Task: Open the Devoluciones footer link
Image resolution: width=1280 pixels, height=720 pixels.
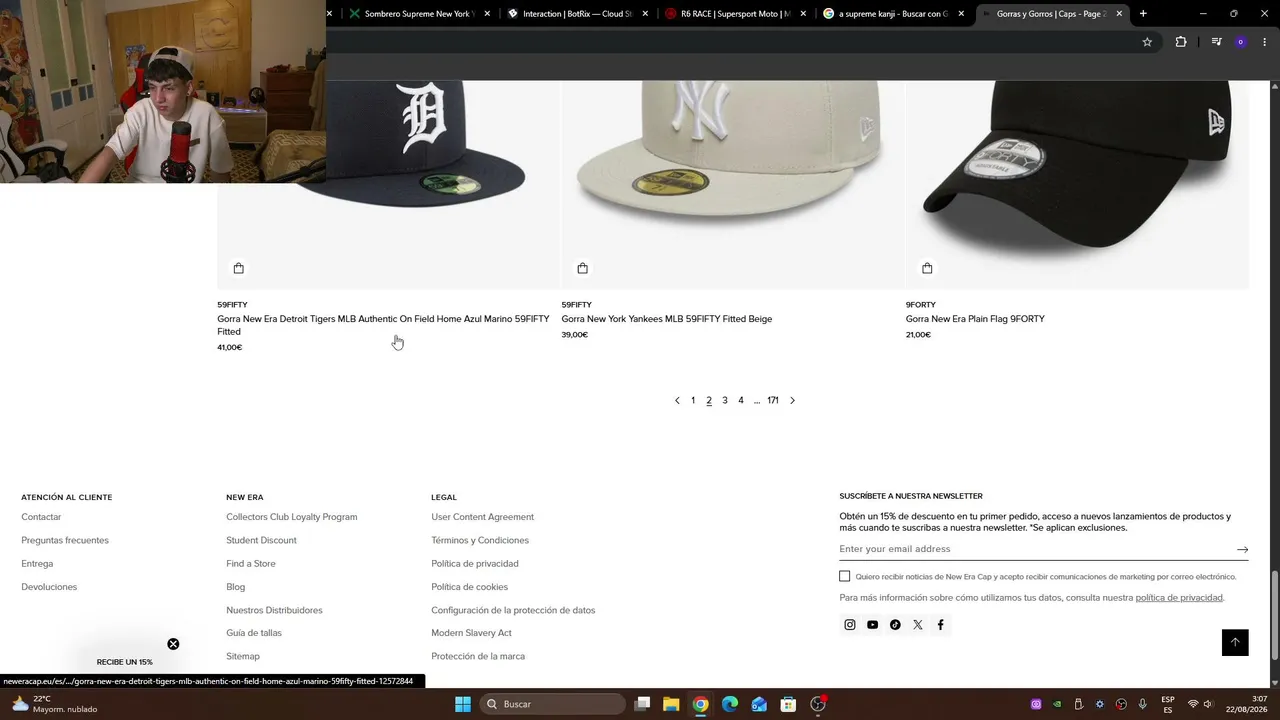Action: (49, 587)
